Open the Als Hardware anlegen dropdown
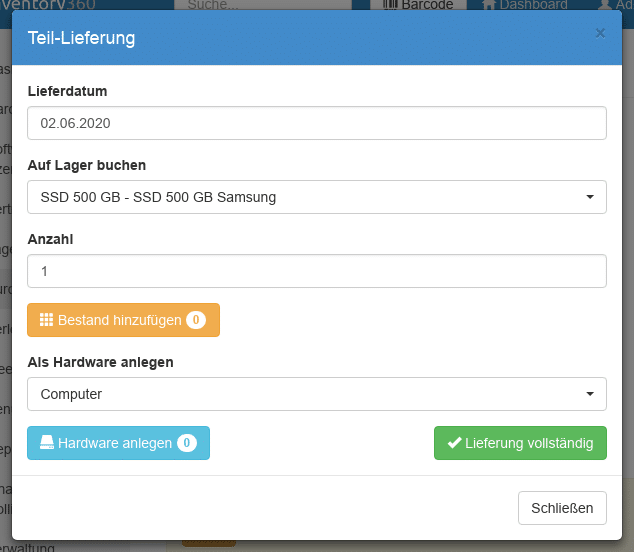 click(x=317, y=394)
